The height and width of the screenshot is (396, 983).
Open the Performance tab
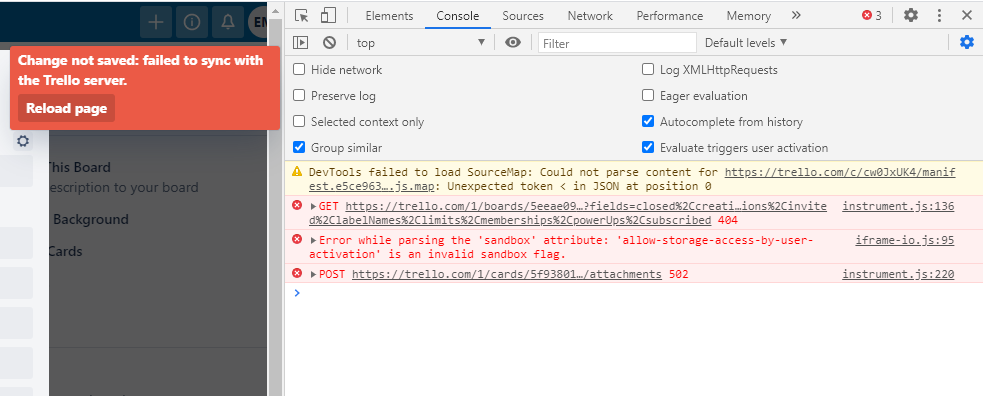670,16
